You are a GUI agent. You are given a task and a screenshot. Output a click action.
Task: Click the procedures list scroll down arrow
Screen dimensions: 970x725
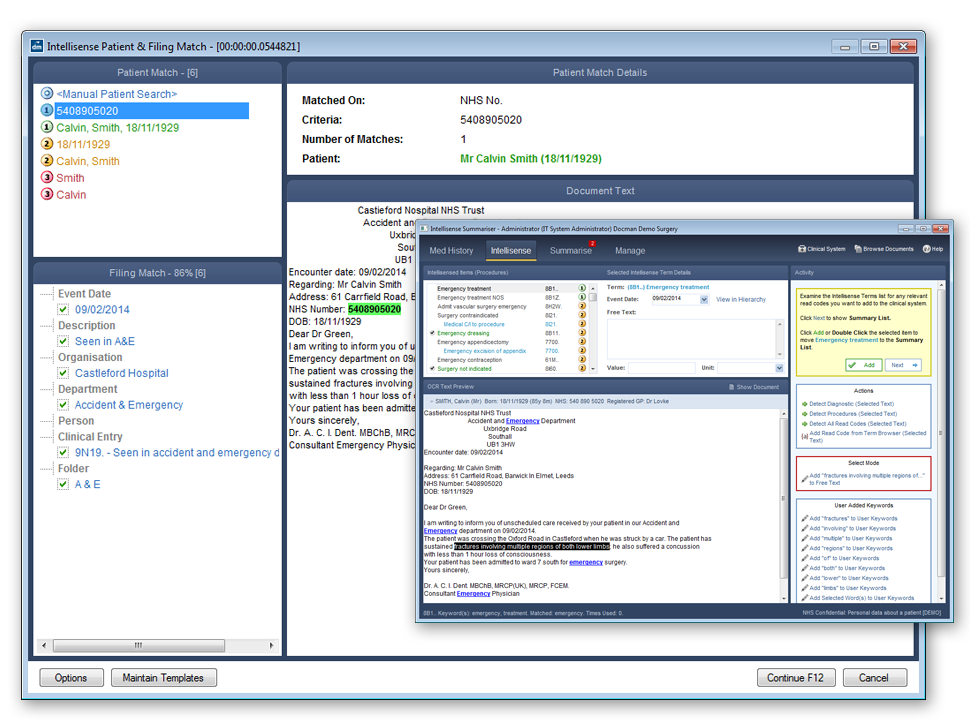(x=593, y=369)
